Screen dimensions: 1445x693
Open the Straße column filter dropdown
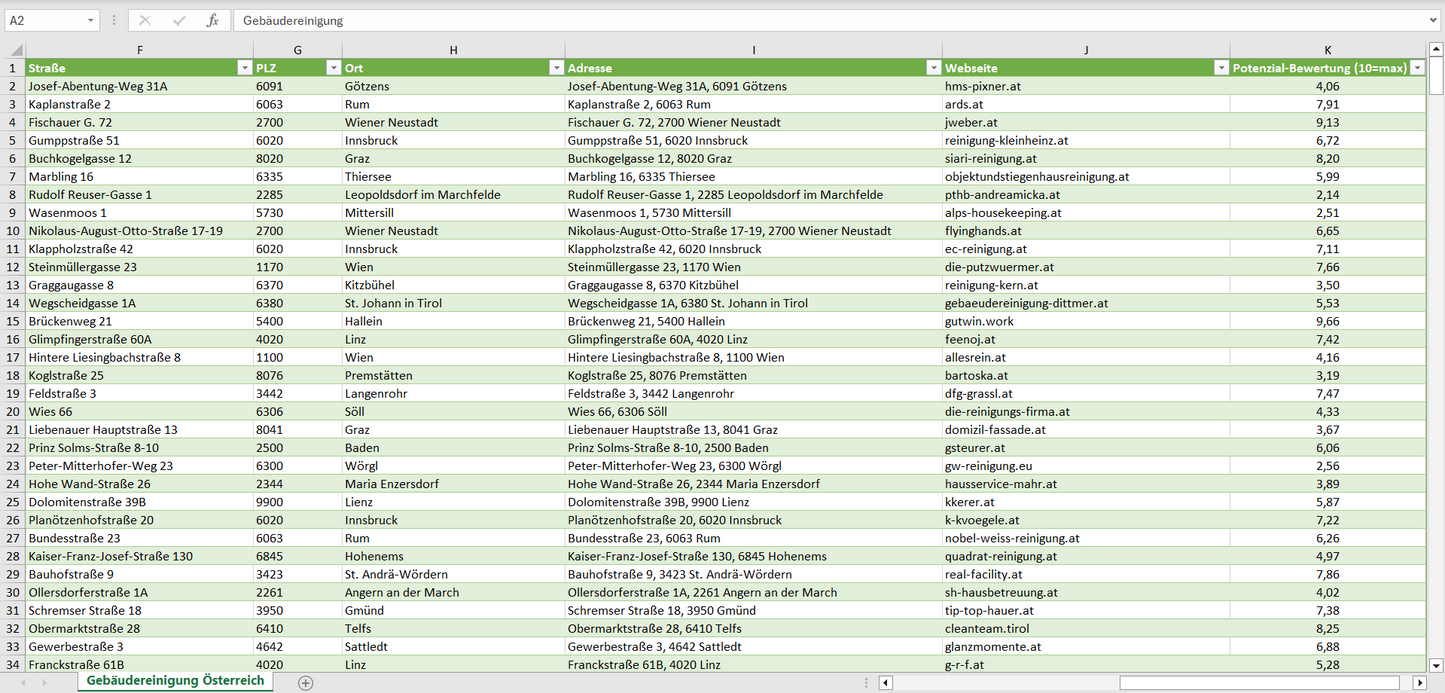(244, 68)
